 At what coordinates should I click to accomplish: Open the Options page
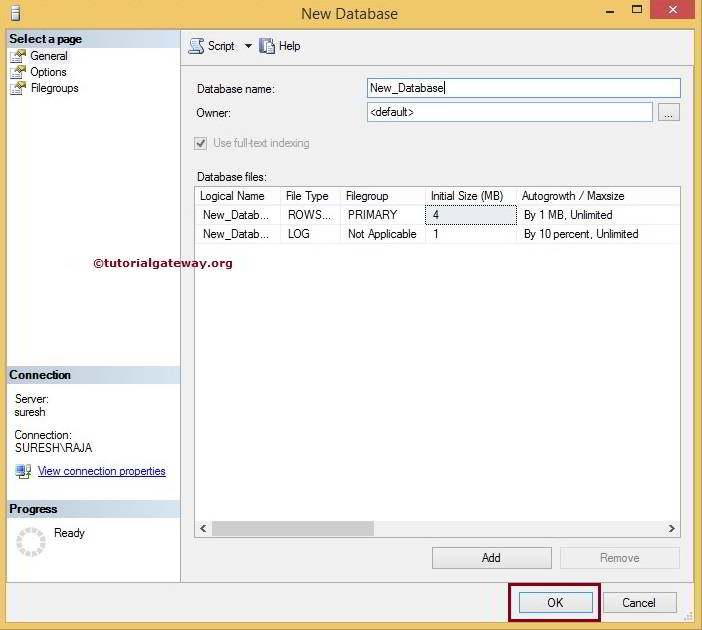pyautogui.click(x=48, y=72)
